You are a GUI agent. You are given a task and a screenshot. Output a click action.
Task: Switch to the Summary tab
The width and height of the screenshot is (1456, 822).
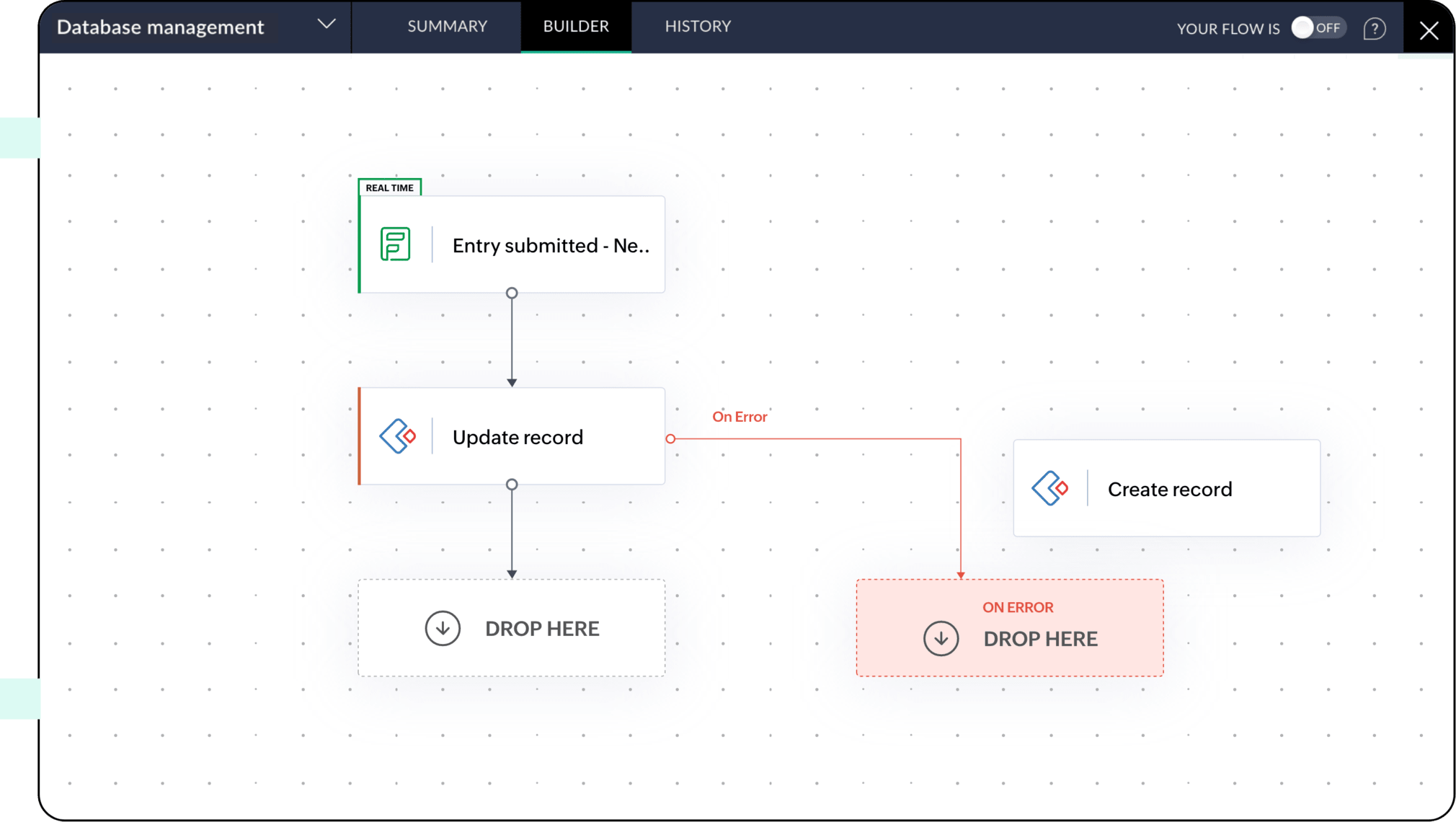pos(447,26)
